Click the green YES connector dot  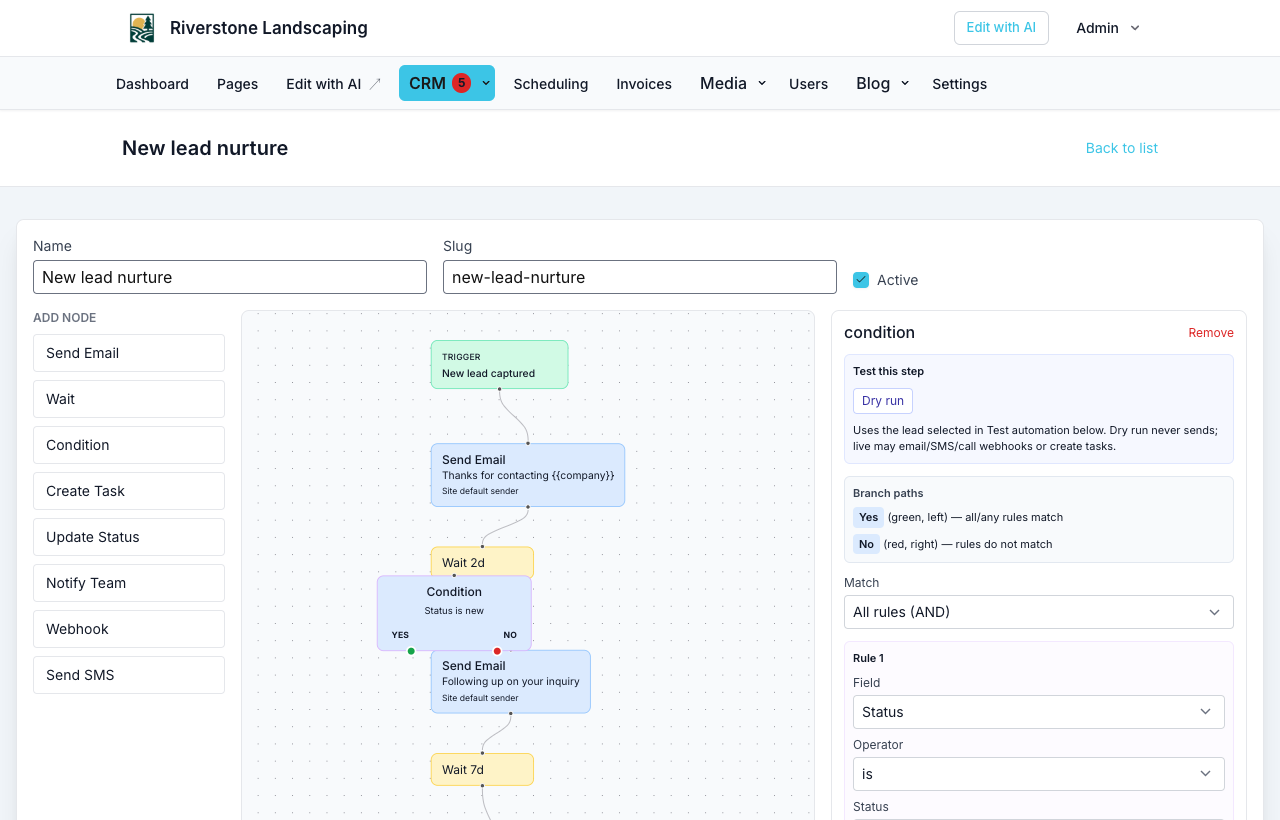[x=411, y=651]
